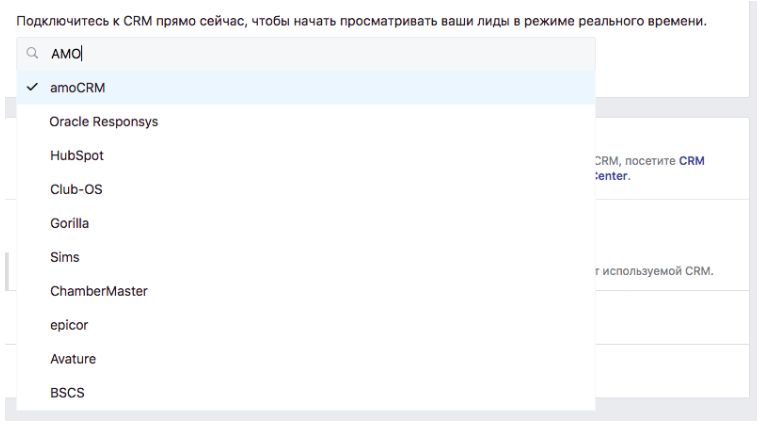The width and height of the screenshot is (765, 424).
Task: Choose Oracle Responsys option
Action: click(x=306, y=121)
